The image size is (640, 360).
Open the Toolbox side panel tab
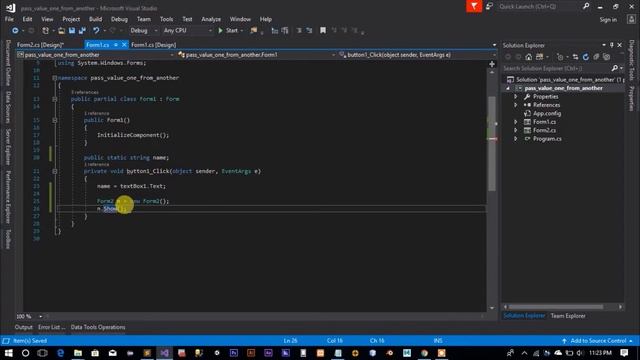[x=8, y=239]
